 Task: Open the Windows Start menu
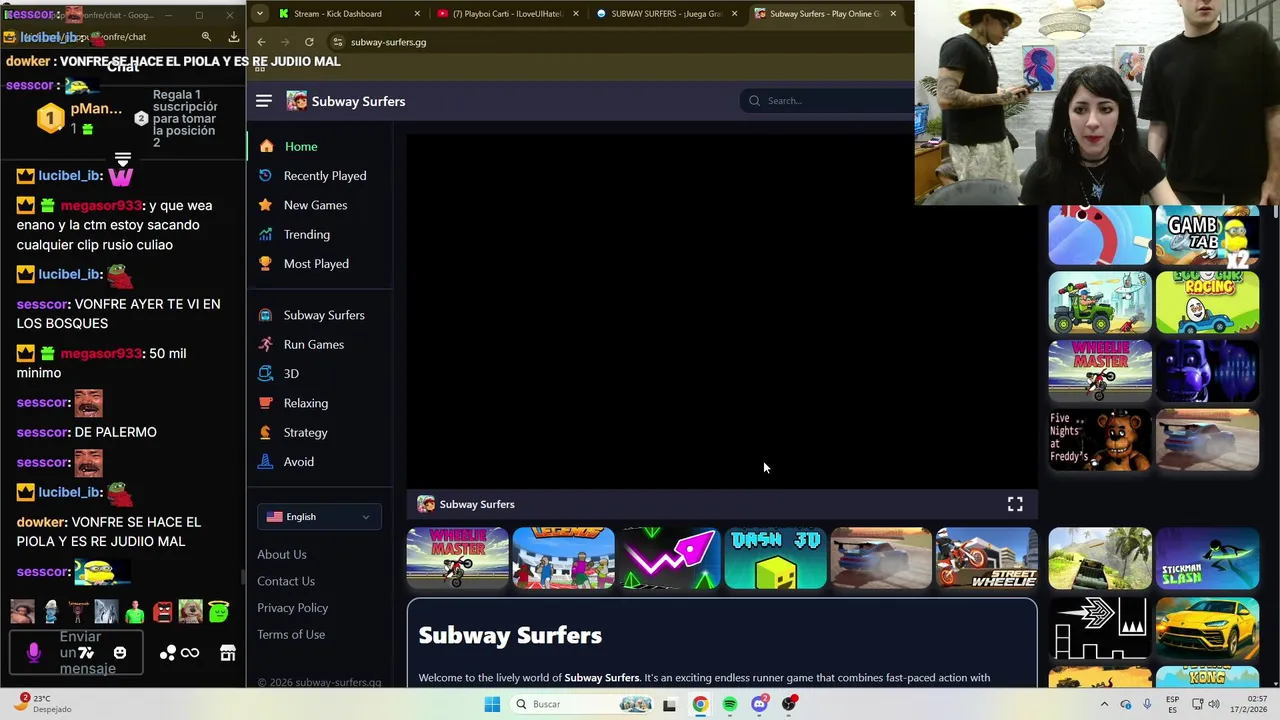click(492, 704)
